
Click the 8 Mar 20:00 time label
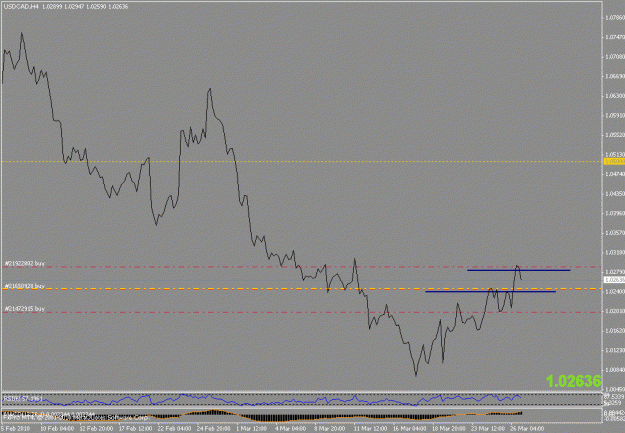coord(331,429)
